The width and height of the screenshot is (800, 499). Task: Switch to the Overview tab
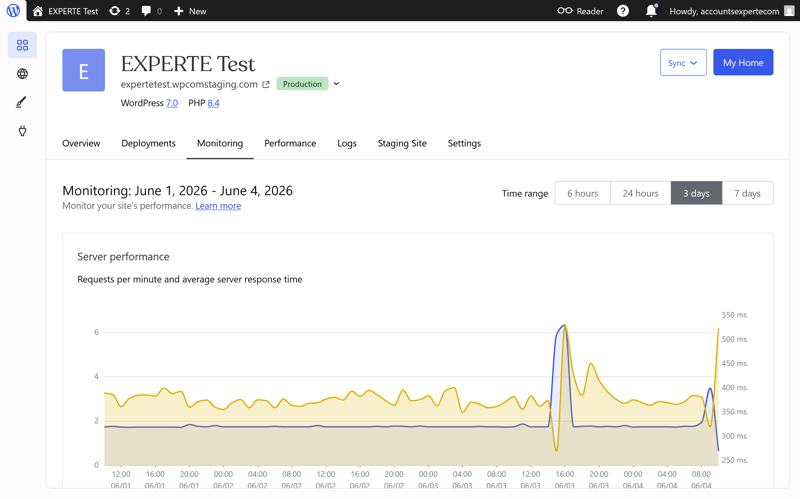81,143
